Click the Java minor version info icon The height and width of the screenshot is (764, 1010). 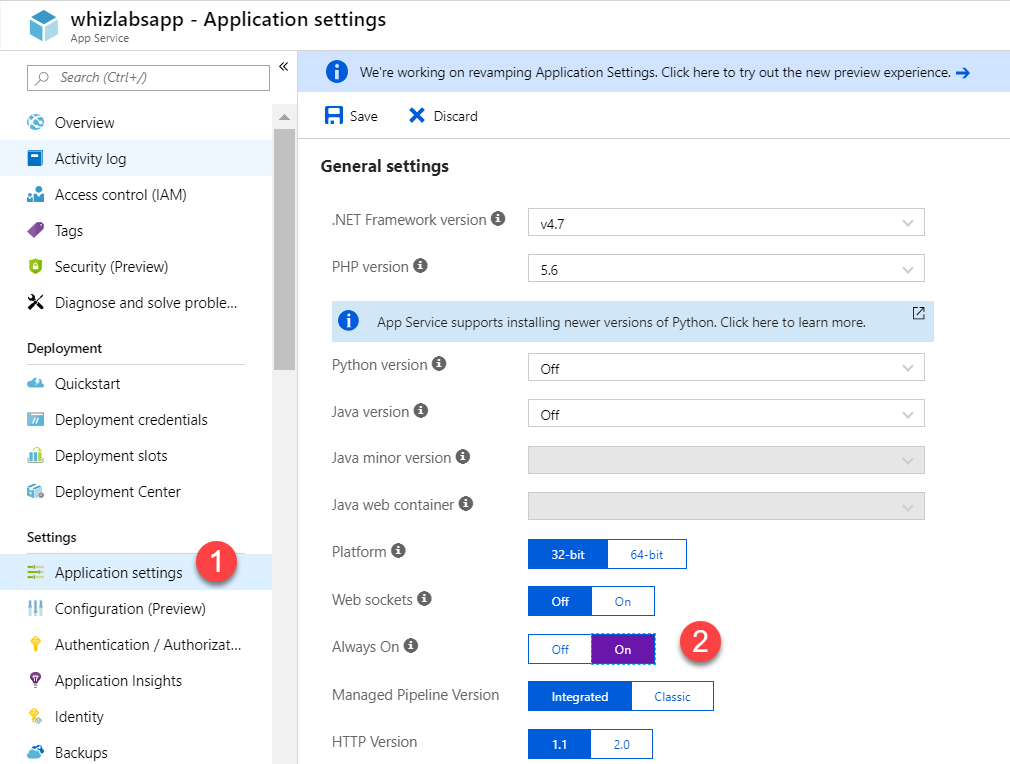462,457
